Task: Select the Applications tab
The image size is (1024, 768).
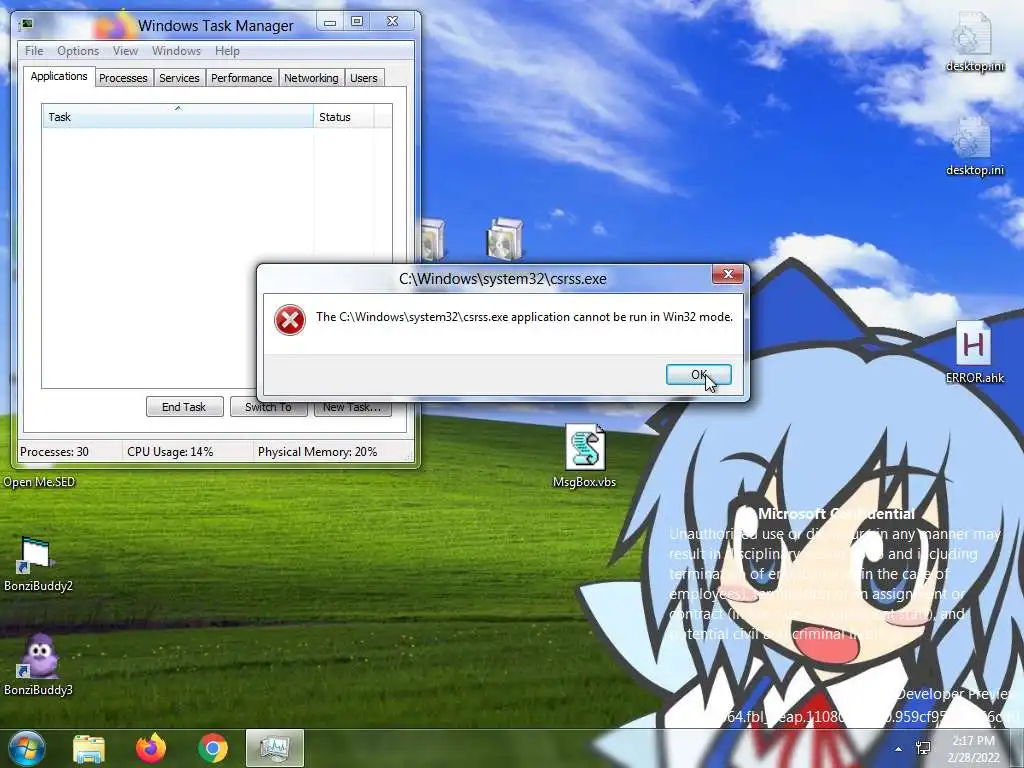Action: pyautogui.click(x=59, y=76)
